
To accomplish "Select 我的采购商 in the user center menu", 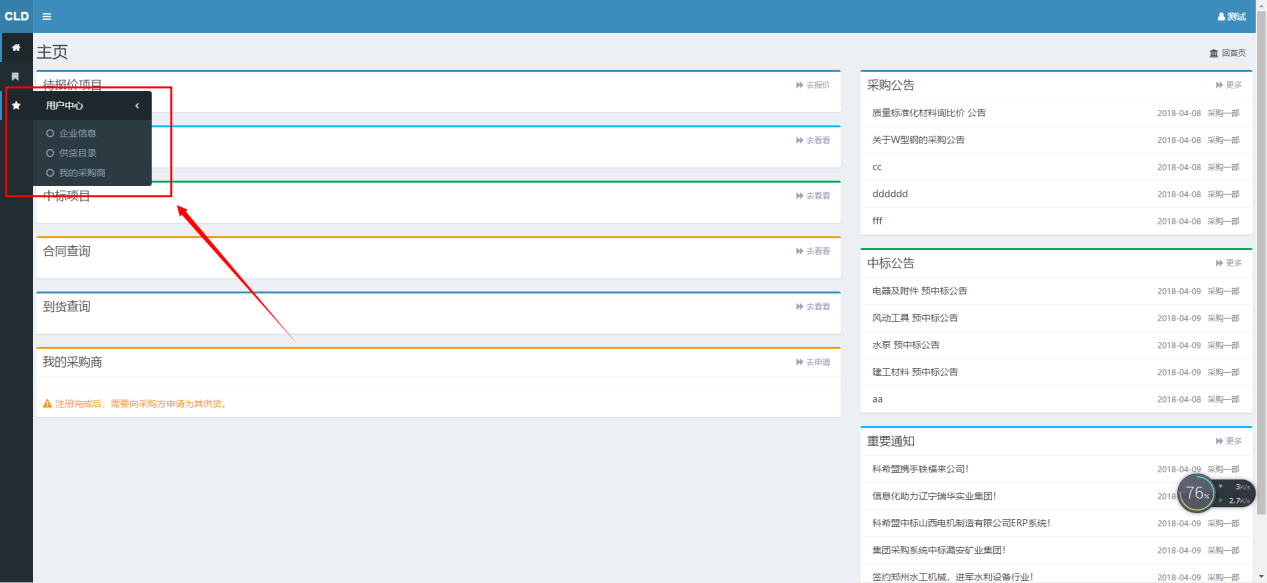I will (x=82, y=173).
